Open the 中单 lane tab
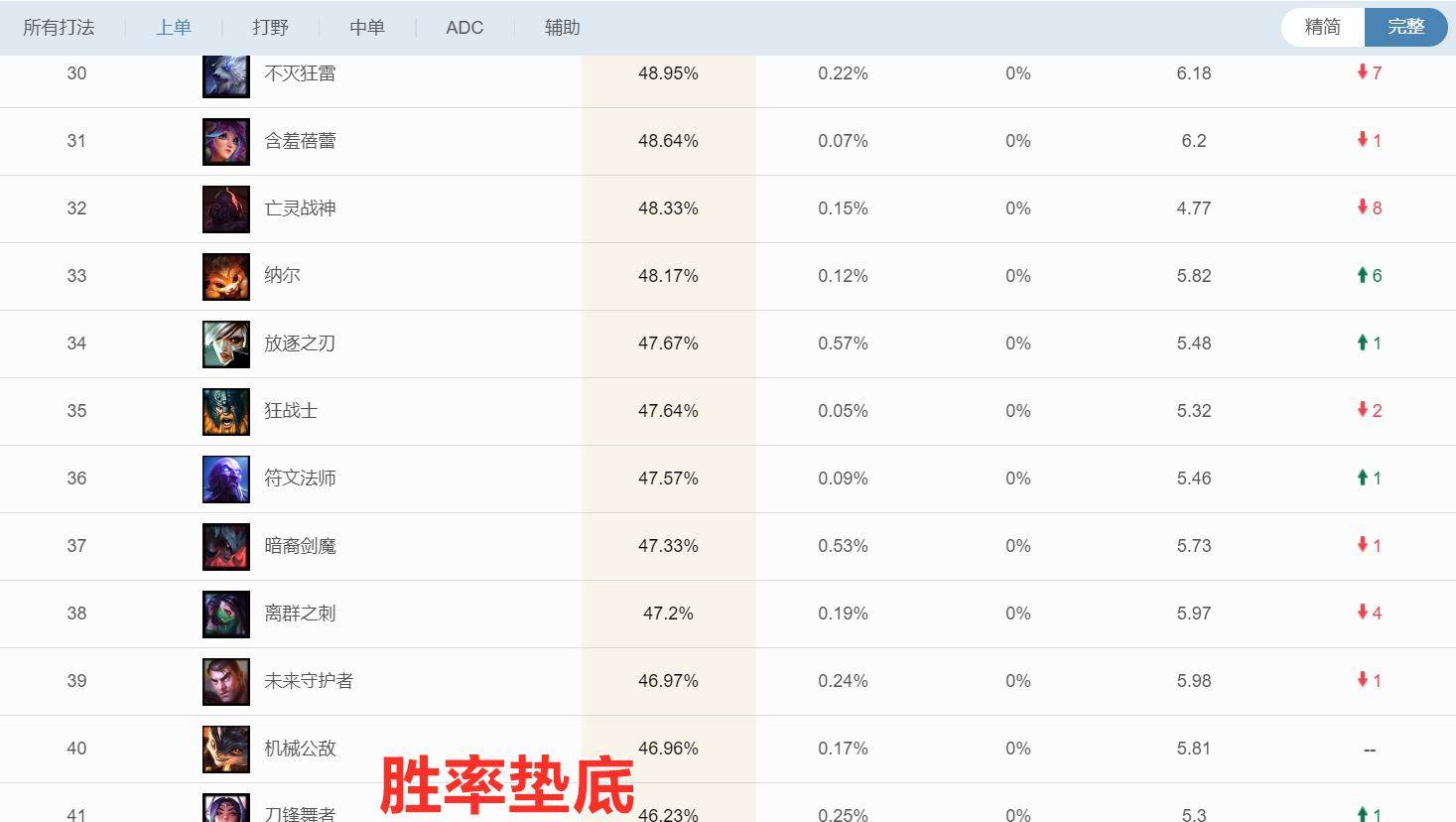The height and width of the screenshot is (822, 1456). point(366,28)
